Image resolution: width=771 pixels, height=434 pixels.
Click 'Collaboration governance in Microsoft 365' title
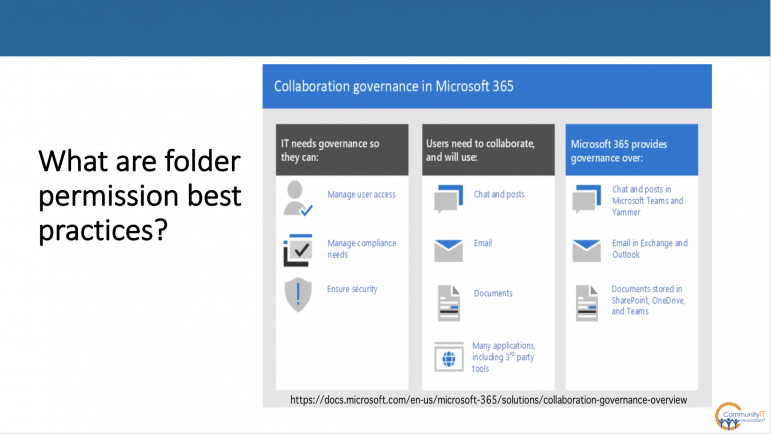tap(393, 87)
